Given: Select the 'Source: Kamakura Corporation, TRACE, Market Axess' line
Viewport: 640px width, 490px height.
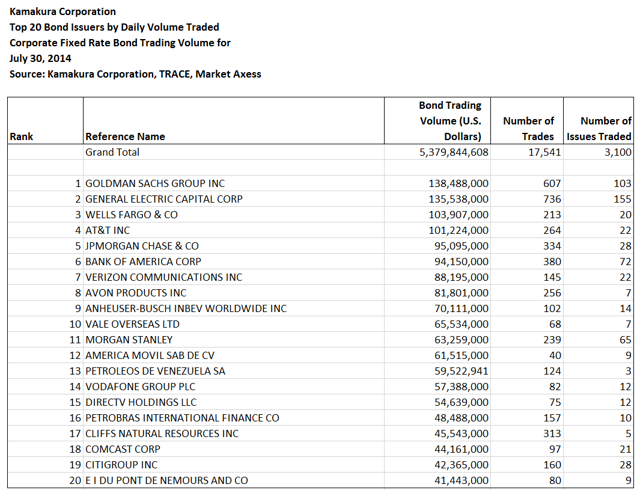Looking at the screenshot, I should (x=135, y=74).
